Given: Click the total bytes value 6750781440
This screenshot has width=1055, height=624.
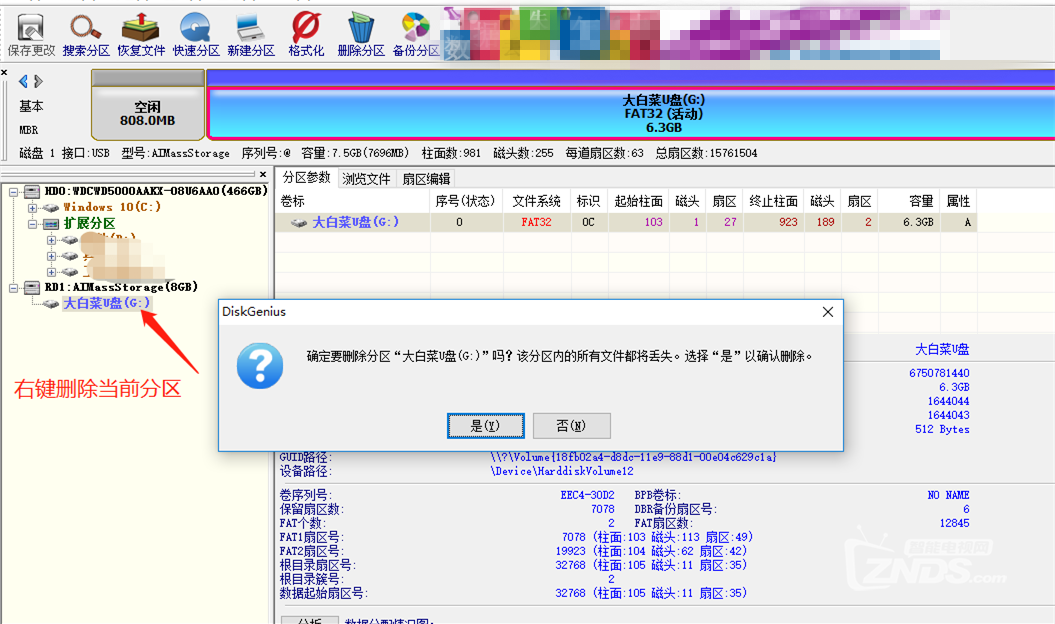Looking at the screenshot, I should pyautogui.click(x=939, y=373).
